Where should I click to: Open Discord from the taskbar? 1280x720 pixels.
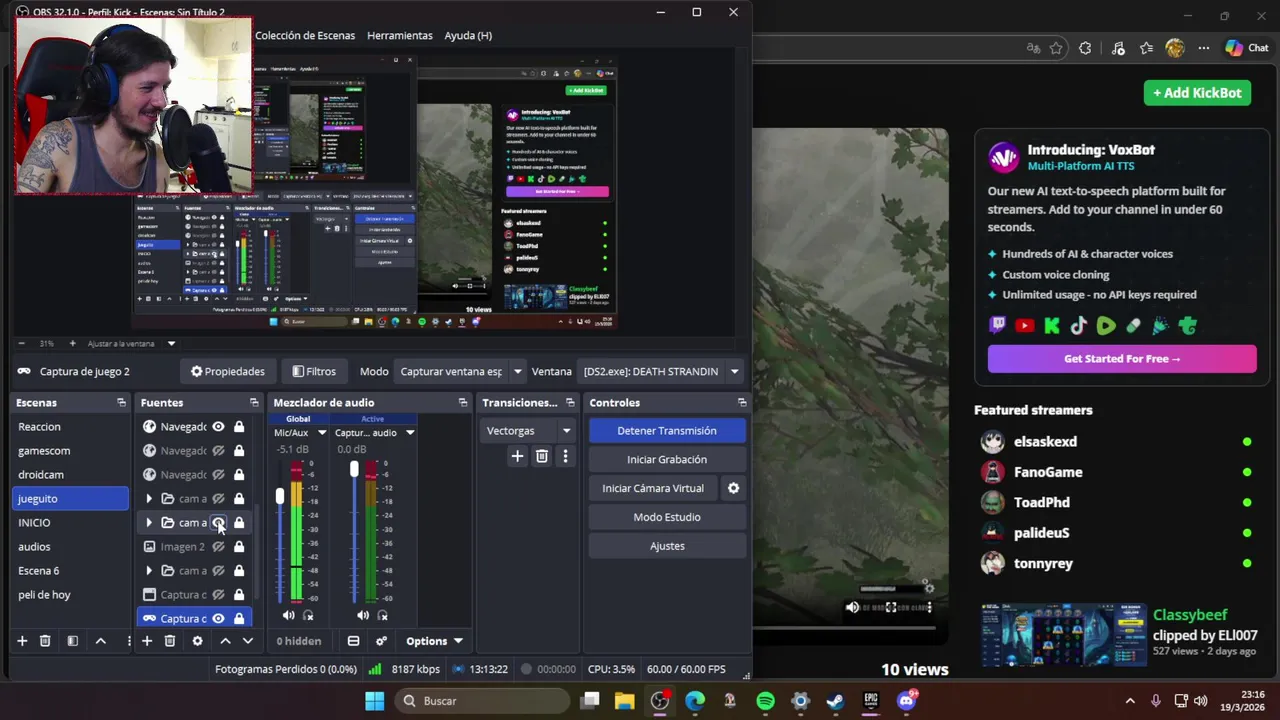tap(906, 701)
